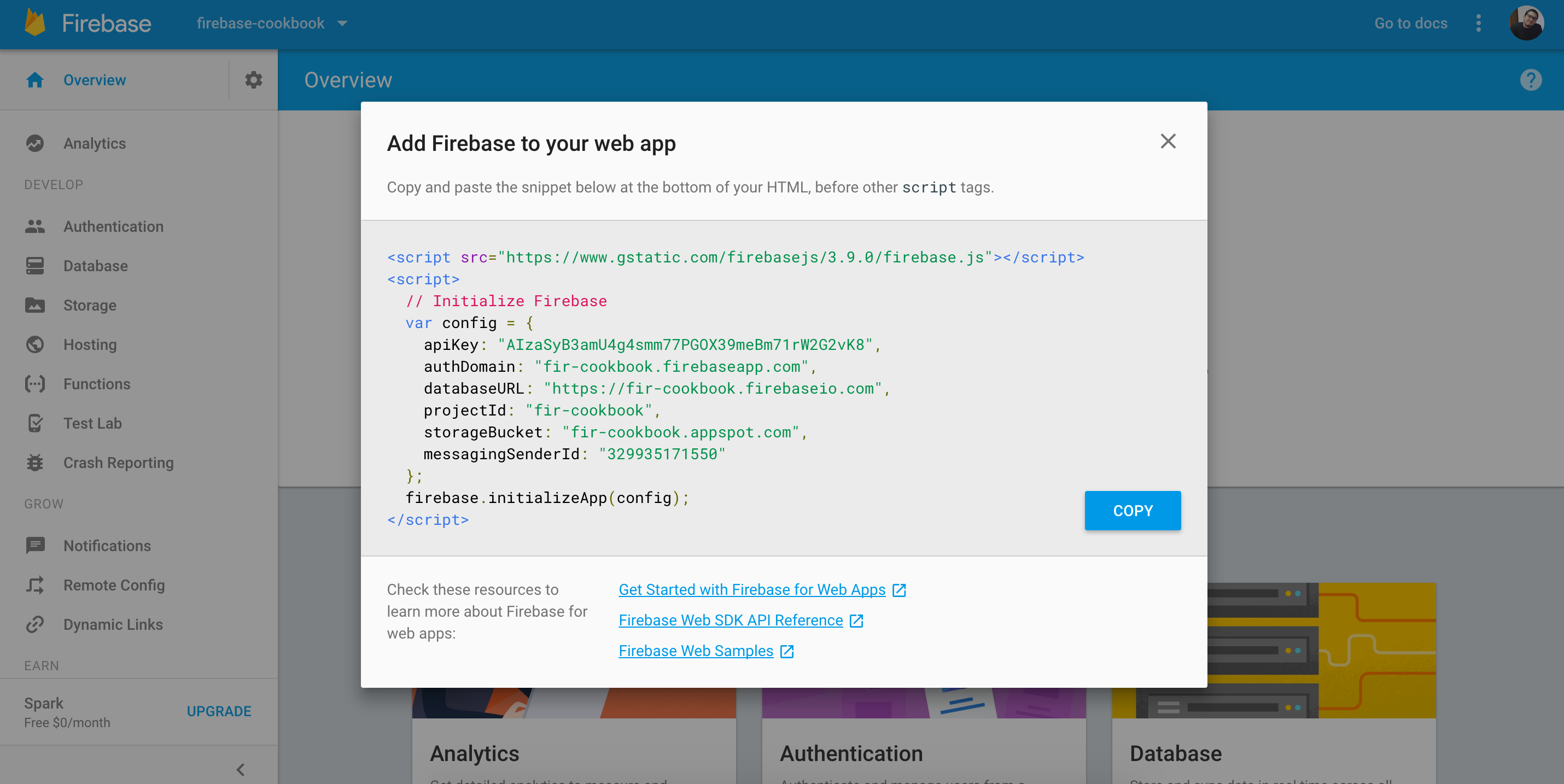The height and width of the screenshot is (784, 1564).
Task: Open the three-dot overflow menu
Action: pyautogui.click(x=1478, y=23)
